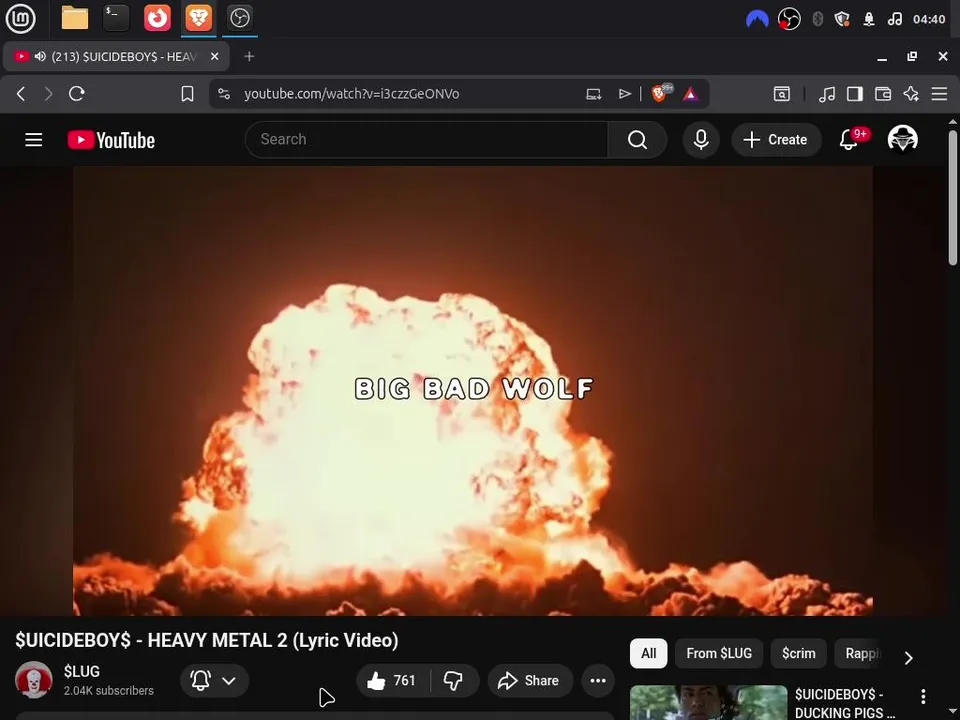Install app icon in address bar
The height and width of the screenshot is (720, 960).
[x=593, y=94]
